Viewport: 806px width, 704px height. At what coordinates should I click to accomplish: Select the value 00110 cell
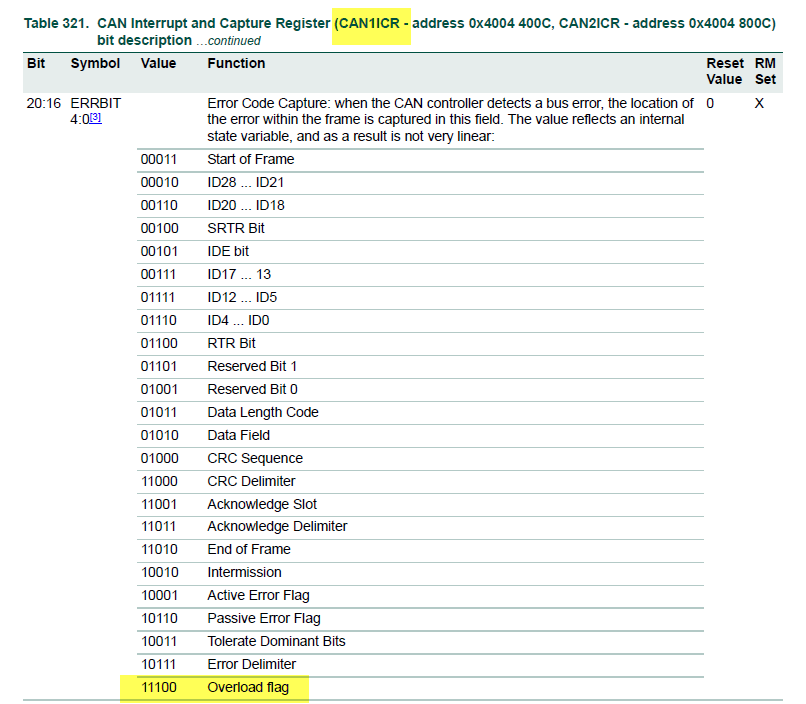[159, 206]
